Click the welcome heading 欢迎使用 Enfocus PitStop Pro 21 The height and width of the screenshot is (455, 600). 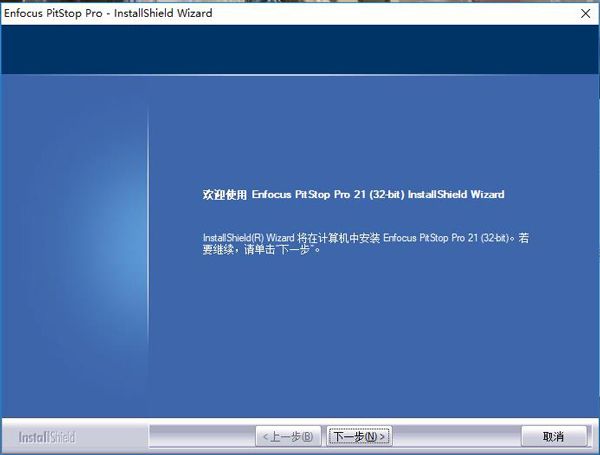[353, 194]
